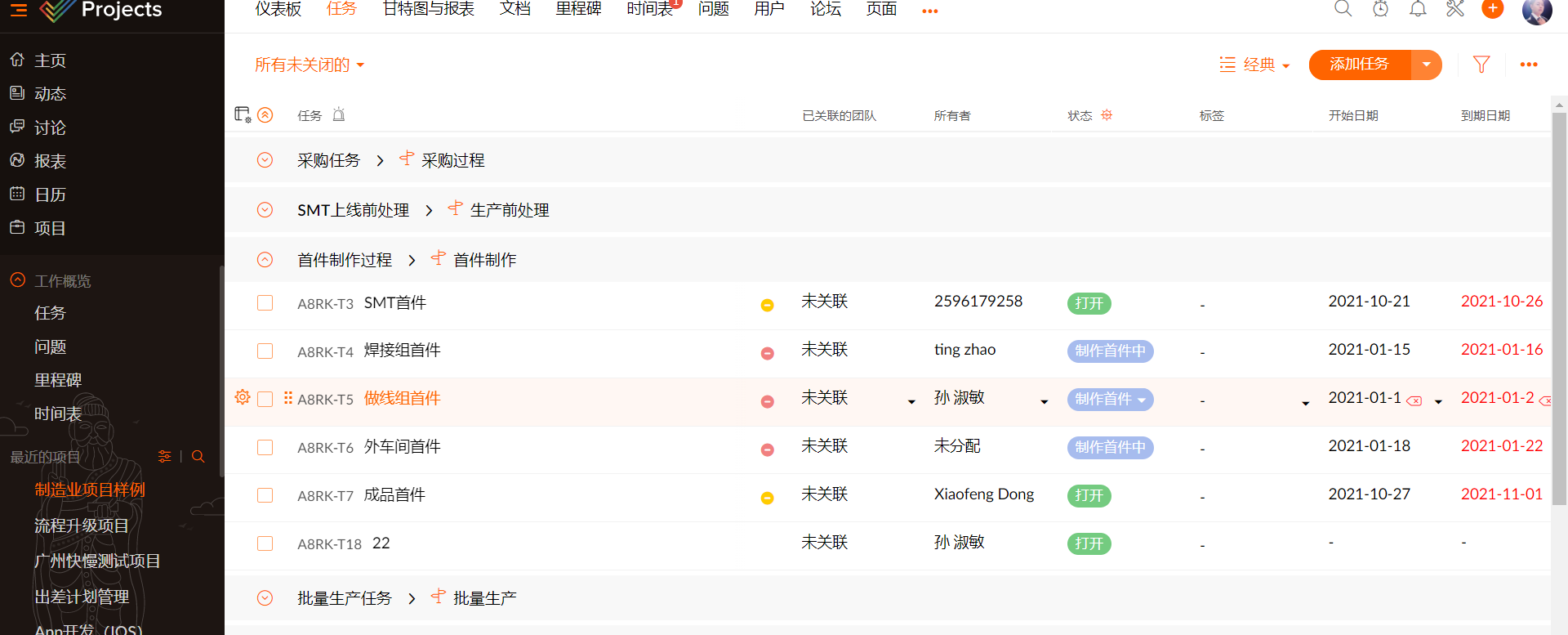Click the 添加任务 button

[x=1359, y=65]
